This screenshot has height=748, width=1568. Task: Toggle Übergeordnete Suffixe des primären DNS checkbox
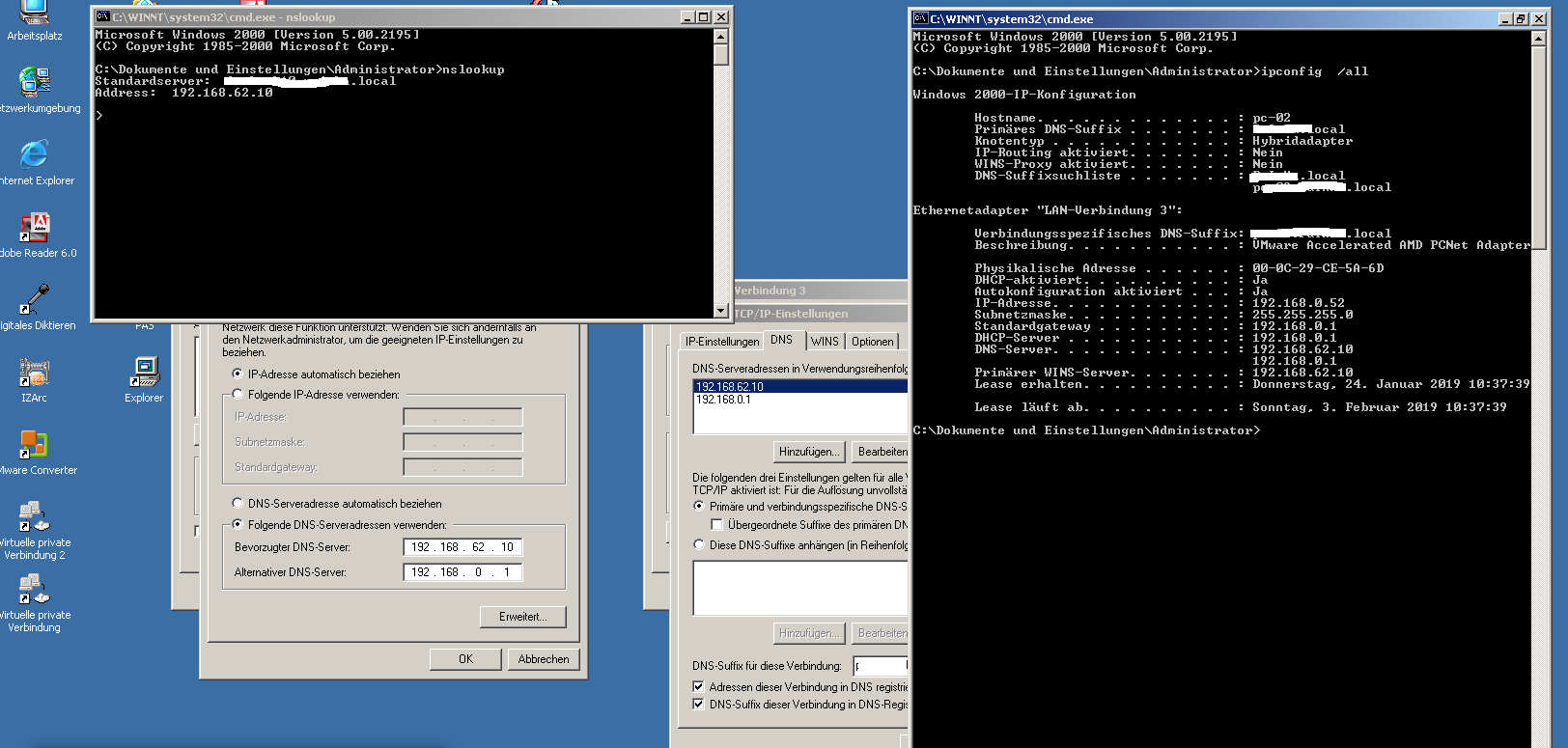(716, 524)
